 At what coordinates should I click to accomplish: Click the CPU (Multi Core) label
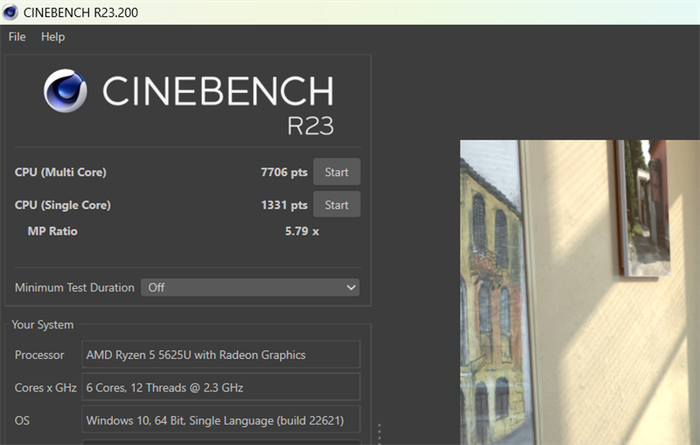click(60, 172)
